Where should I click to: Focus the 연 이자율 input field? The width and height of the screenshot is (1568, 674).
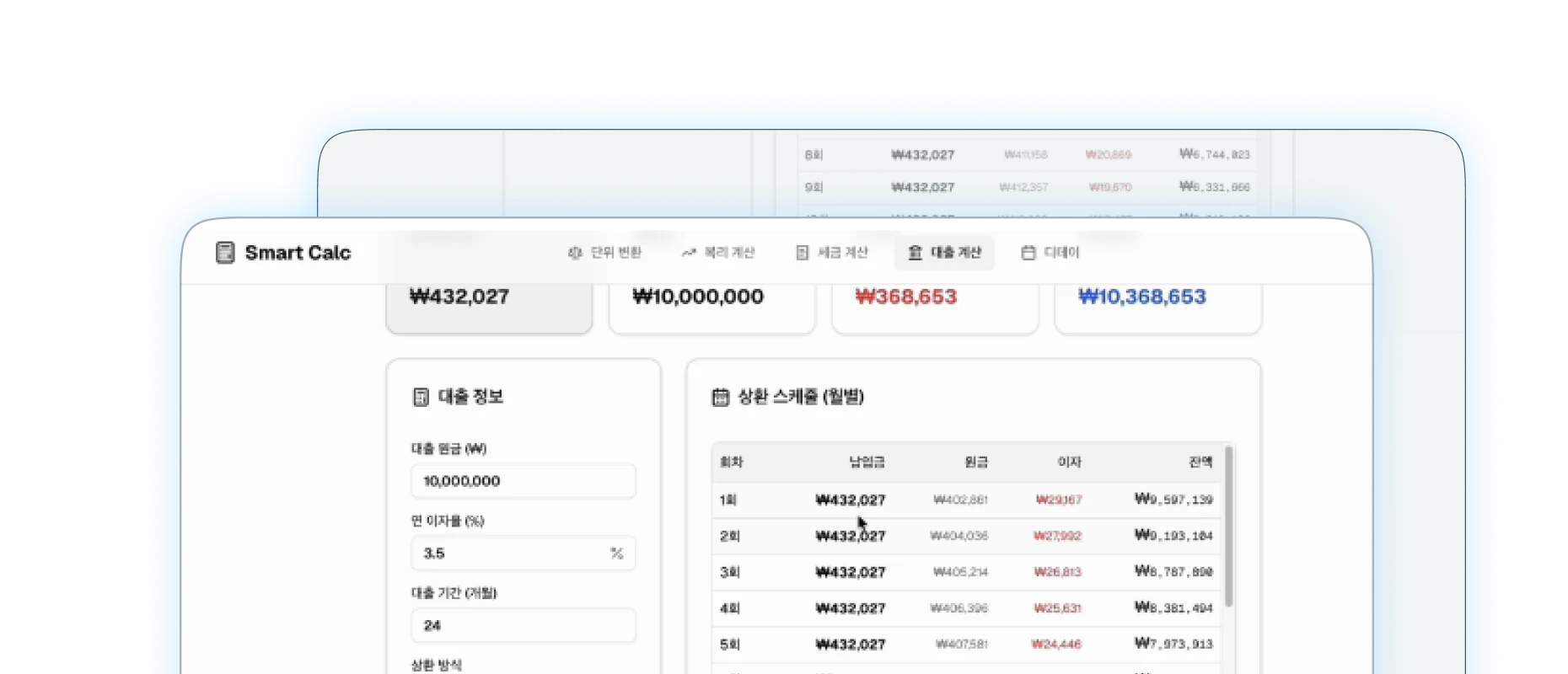click(524, 554)
